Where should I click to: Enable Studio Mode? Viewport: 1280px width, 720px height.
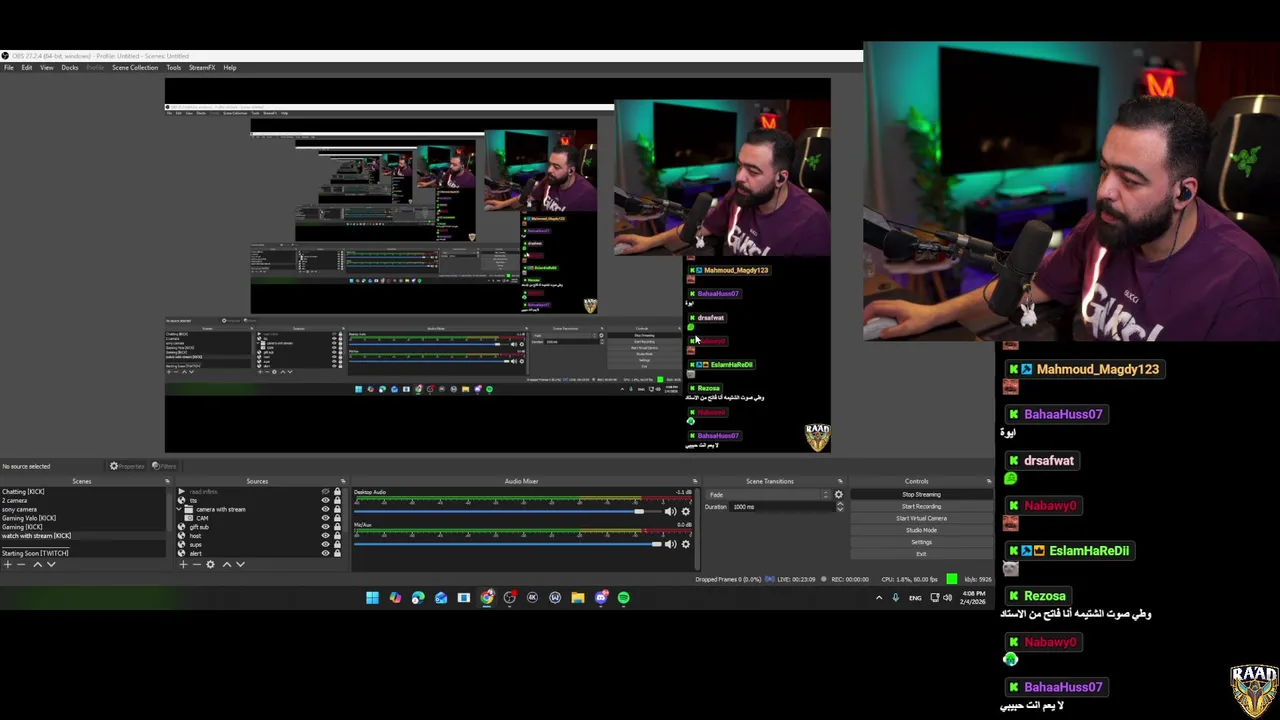921,530
